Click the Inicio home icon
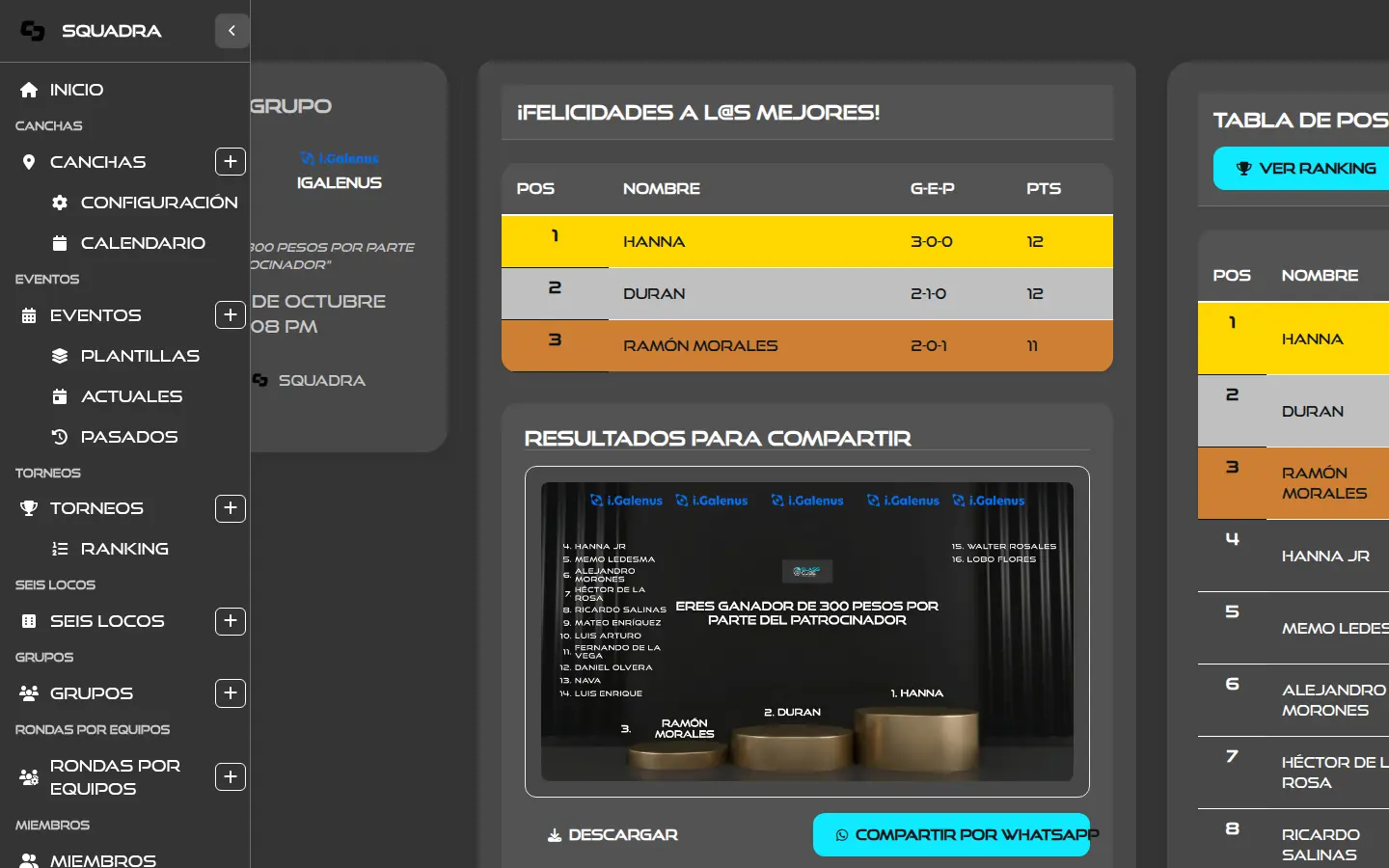The height and width of the screenshot is (868, 1389). click(x=29, y=90)
